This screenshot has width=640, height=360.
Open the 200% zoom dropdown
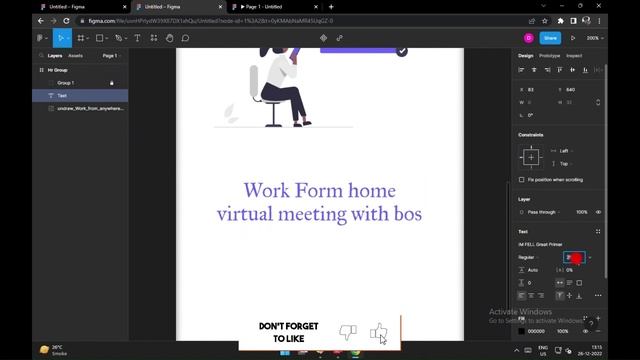[x=595, y=38]
